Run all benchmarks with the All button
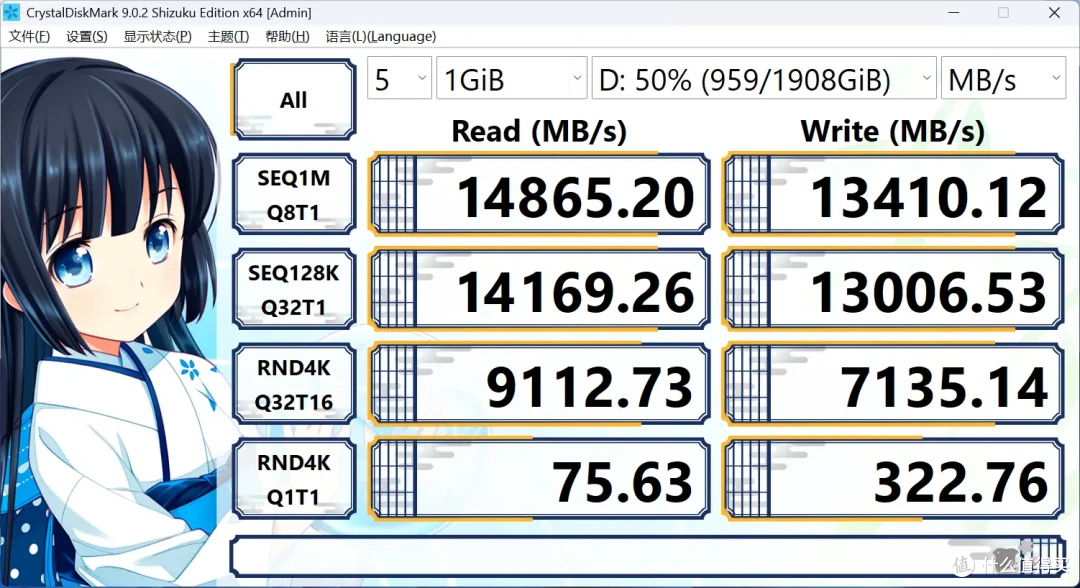1080x588 pixels. pos(294,100)
